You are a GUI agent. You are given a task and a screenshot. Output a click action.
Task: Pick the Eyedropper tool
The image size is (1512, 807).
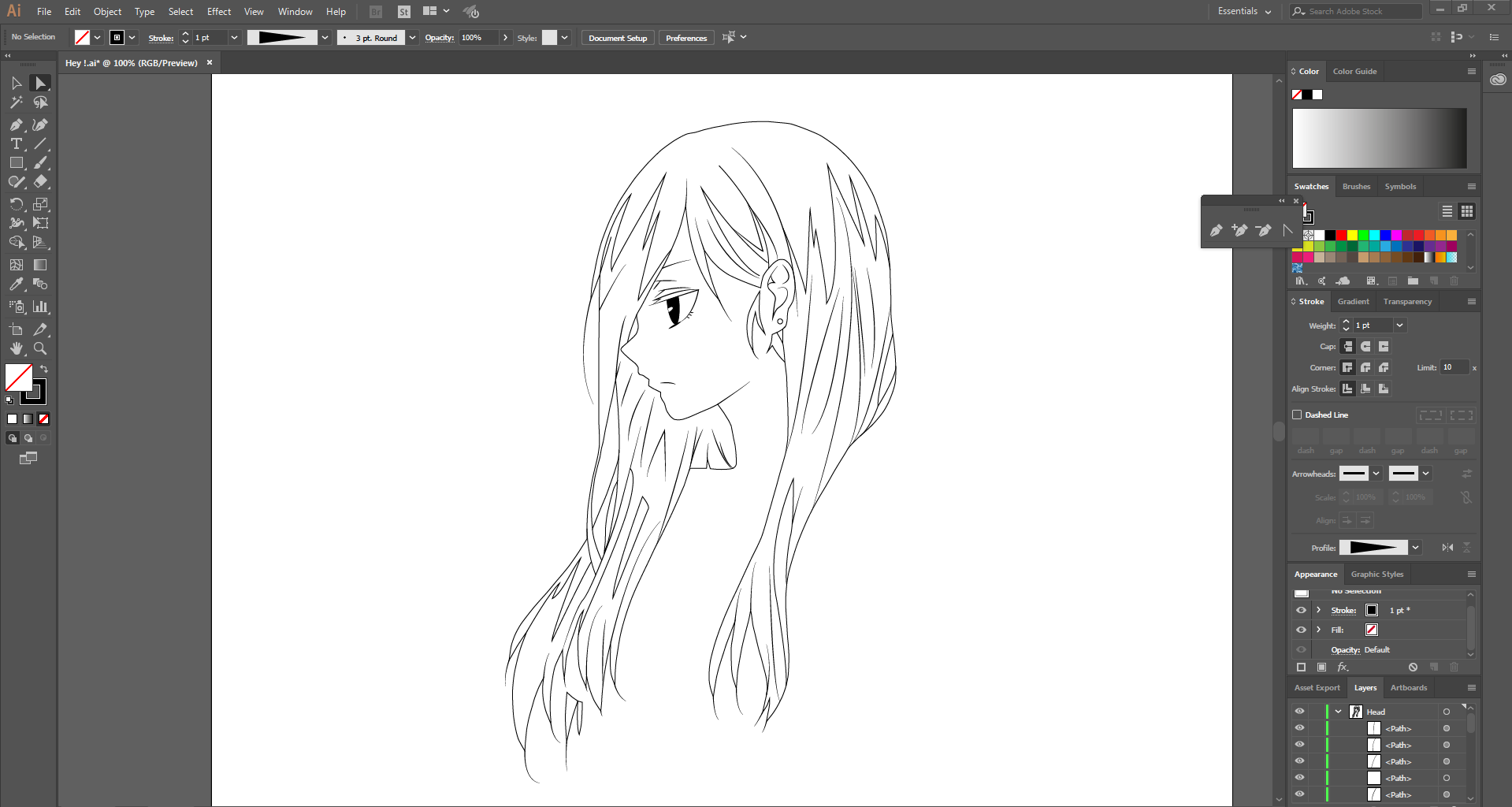point(16,284)
